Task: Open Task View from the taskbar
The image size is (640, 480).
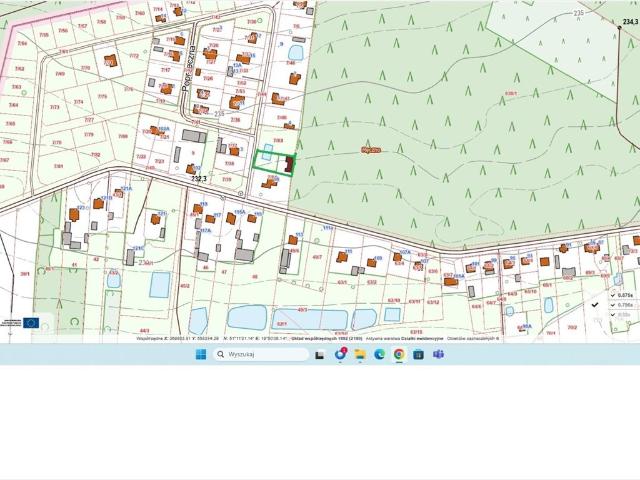Action: click(319, 354)
